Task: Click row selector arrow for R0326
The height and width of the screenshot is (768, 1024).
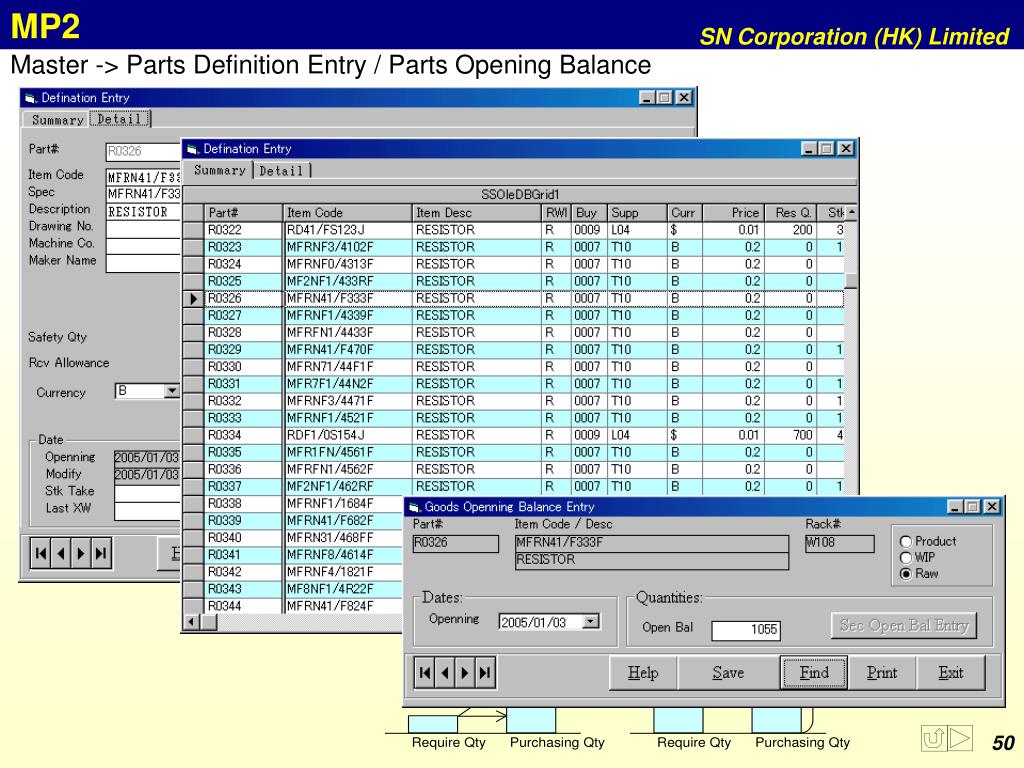Action: click(193, 298)
